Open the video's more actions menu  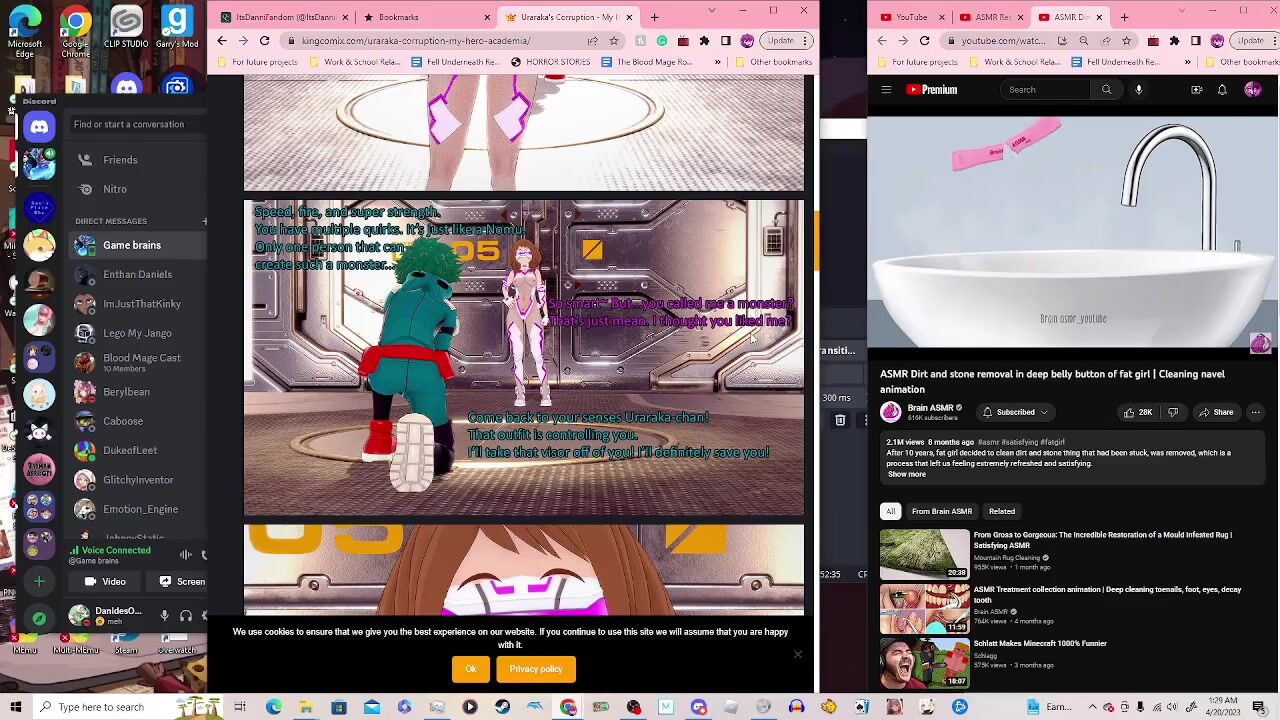click(1255, 412)
